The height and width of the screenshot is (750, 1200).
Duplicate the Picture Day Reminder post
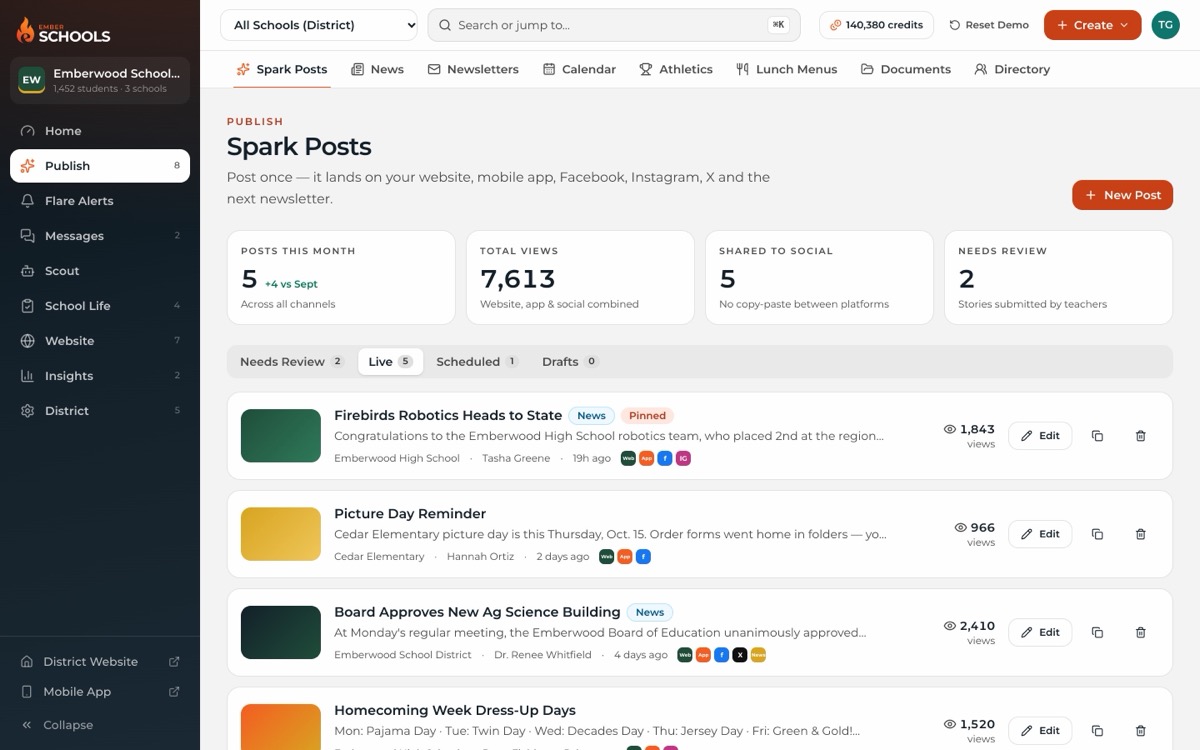tap(1097, 534)
